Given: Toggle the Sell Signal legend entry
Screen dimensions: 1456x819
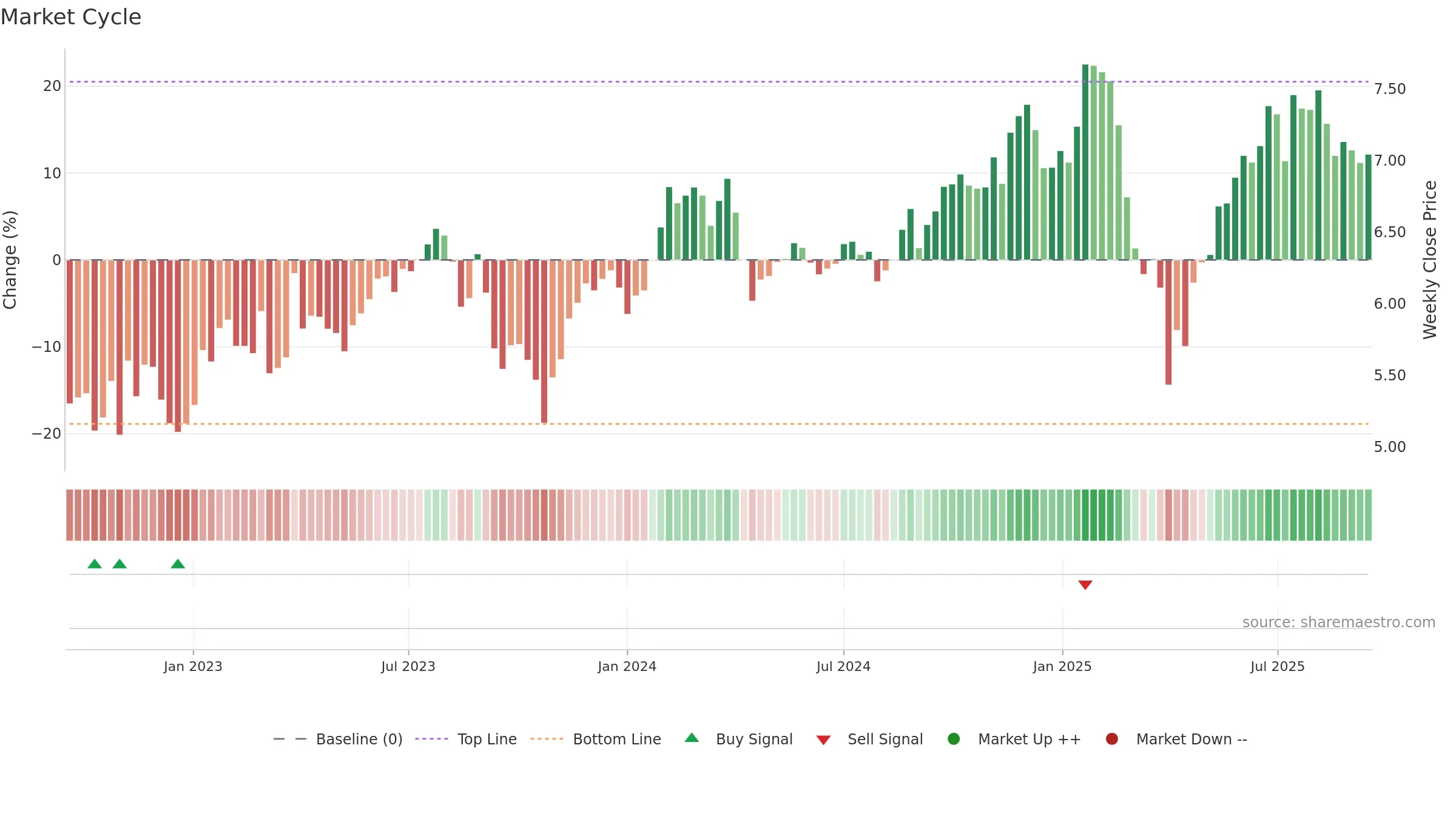Looking at the screenshot, I should (x=869, y=739).
